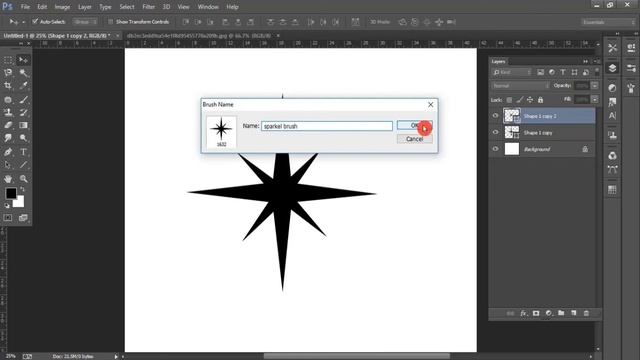Hide the Shape 1 copy layer

pyautogui.click(x=496, y=132)
